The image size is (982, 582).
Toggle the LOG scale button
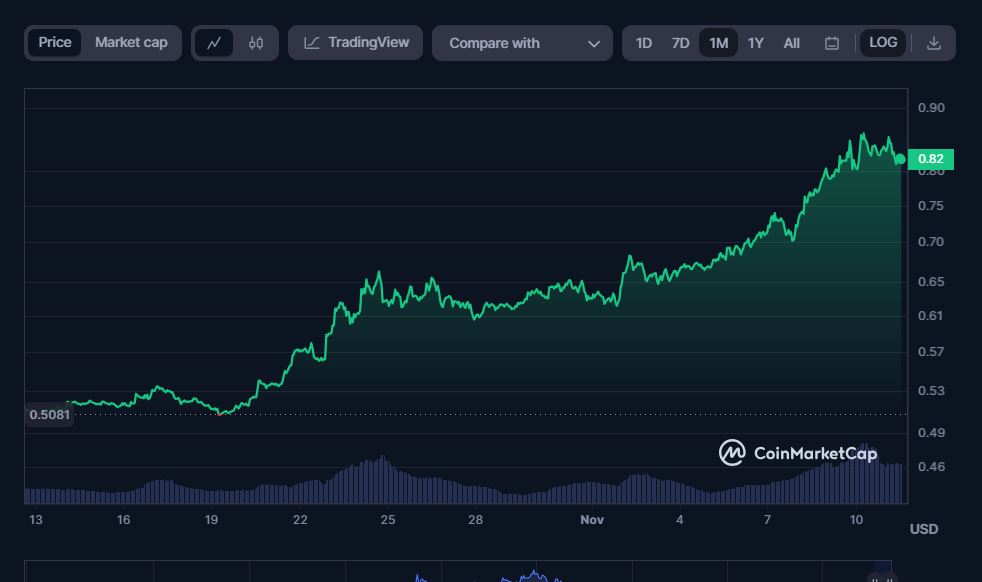pyautogui.click(x=883, y=43)
